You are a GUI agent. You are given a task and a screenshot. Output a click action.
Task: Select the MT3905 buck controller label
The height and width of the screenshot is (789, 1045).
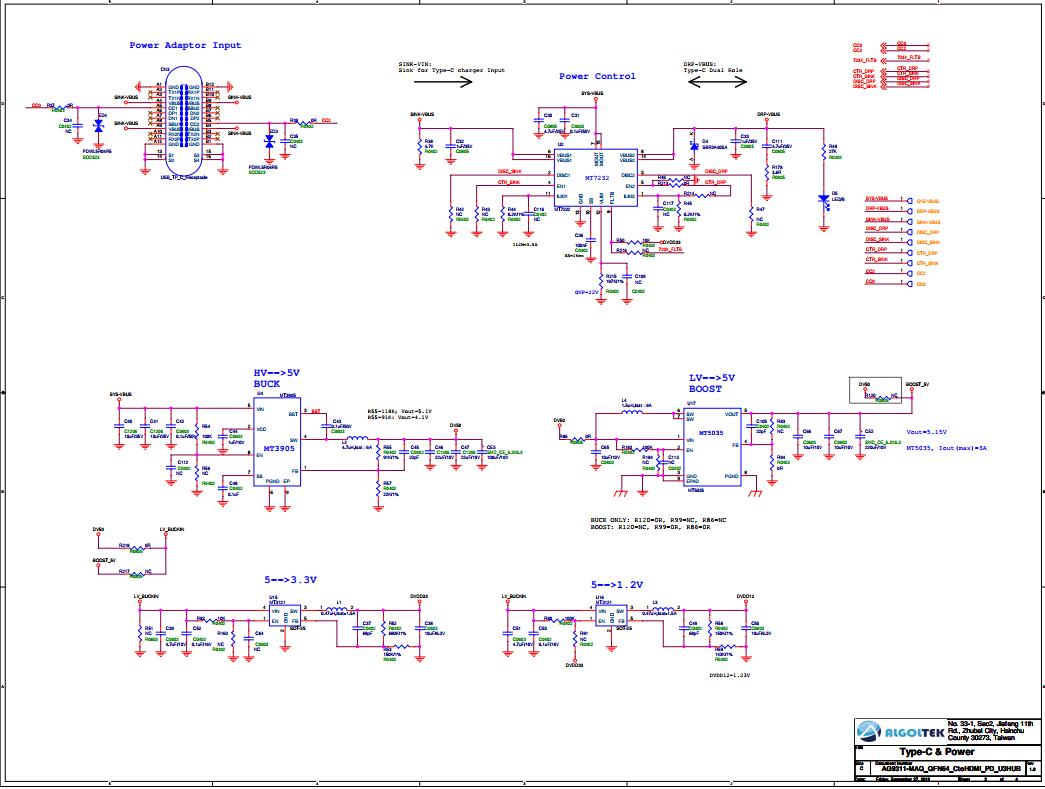click(278, 448)
